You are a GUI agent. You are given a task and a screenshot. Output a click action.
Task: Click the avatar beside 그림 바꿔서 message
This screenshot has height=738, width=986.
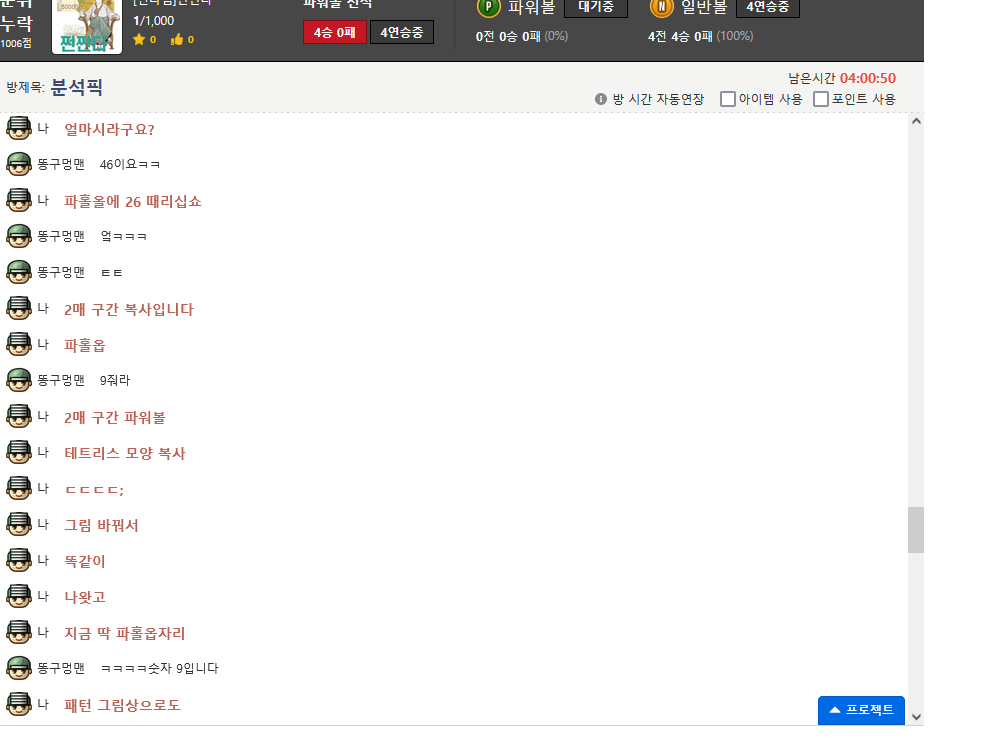(19, 524)
